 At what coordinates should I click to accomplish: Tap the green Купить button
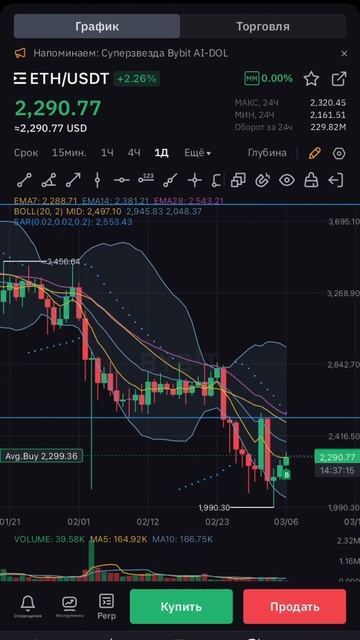(x=181, y=606)
